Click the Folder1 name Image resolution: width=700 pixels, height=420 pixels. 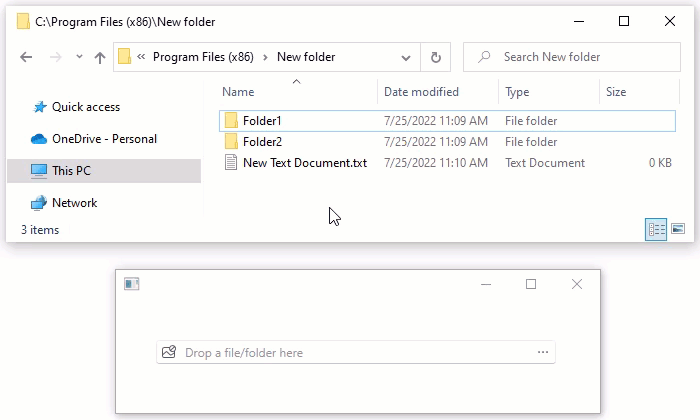tap(262, 121)
